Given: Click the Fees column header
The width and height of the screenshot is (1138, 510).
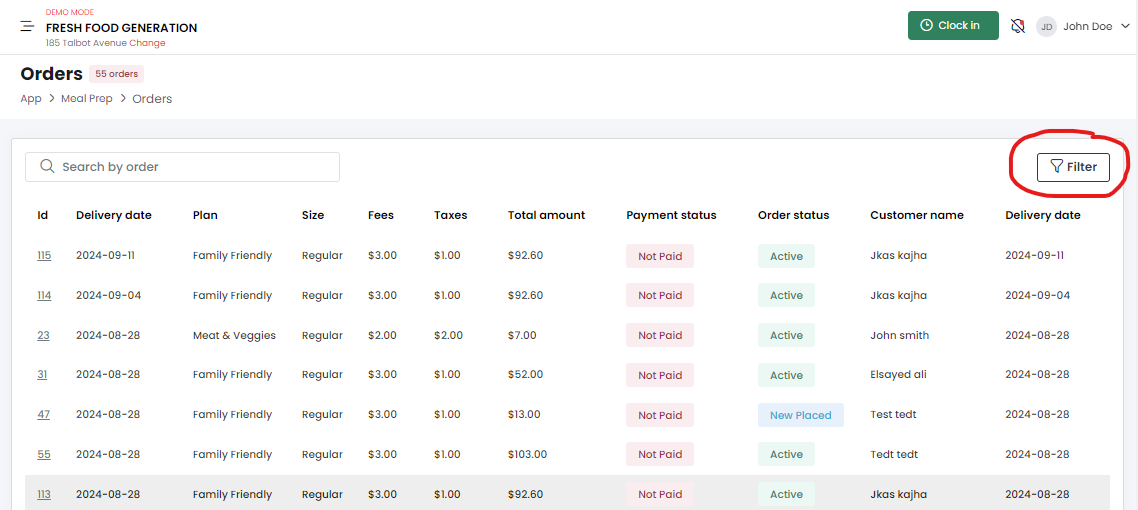Looking at the screenshot, I should 381,215.
